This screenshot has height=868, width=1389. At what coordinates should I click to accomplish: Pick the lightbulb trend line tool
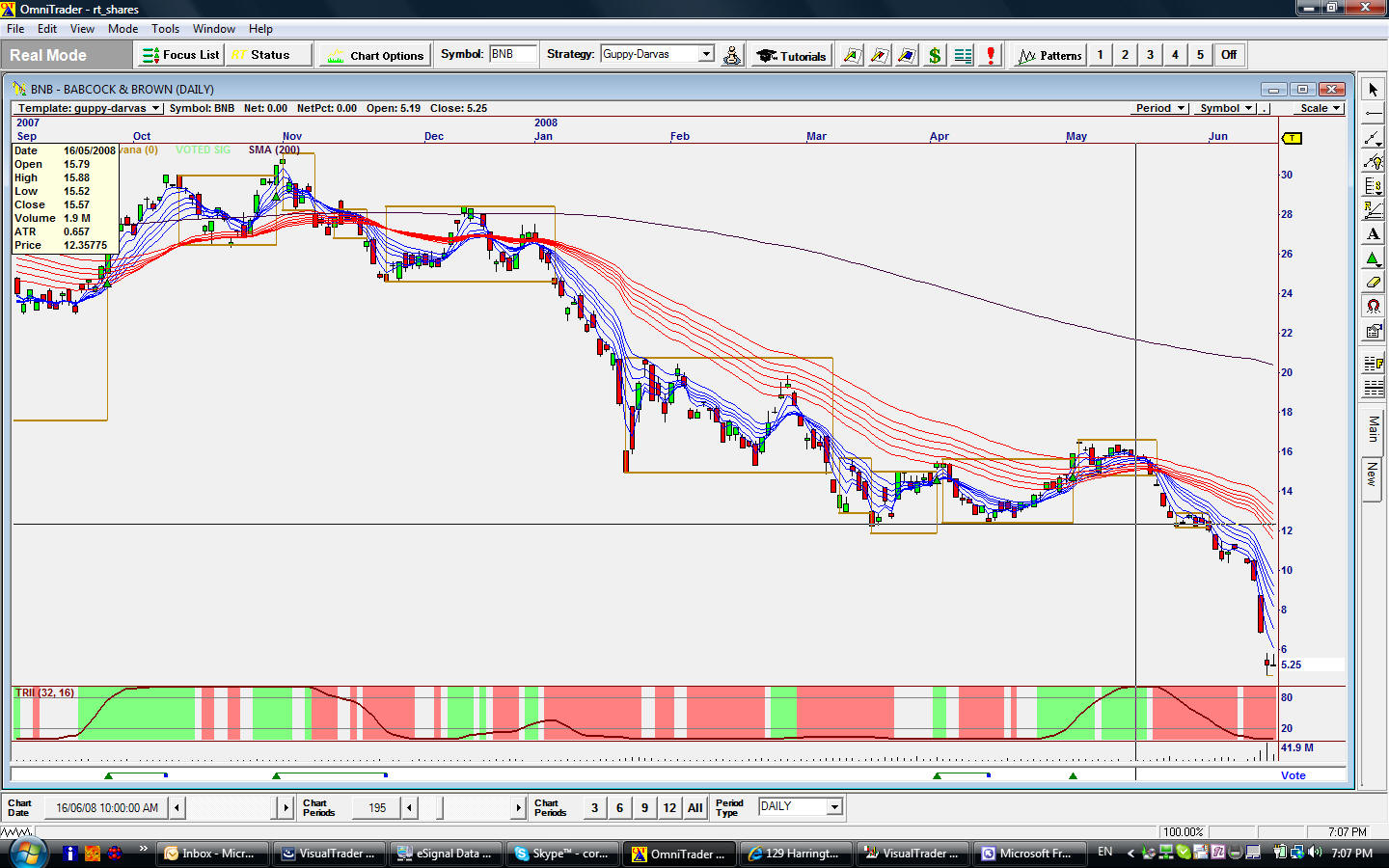[1373, 162]
